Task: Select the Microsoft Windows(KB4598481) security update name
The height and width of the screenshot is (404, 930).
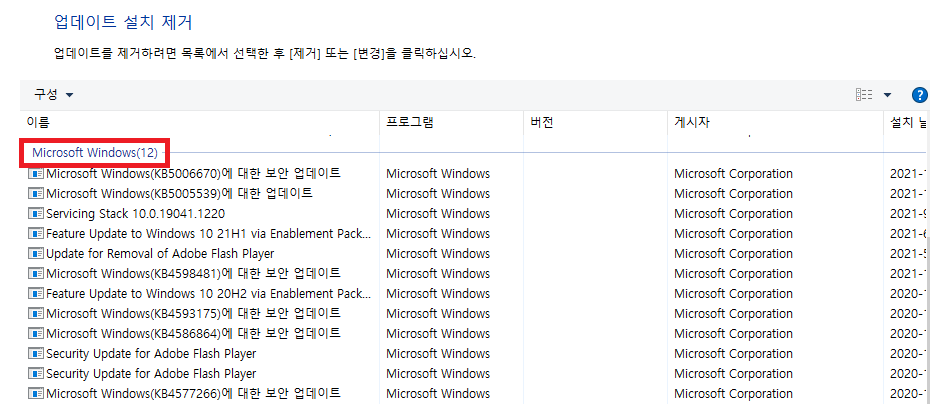Action: click(x=193, y=273)
